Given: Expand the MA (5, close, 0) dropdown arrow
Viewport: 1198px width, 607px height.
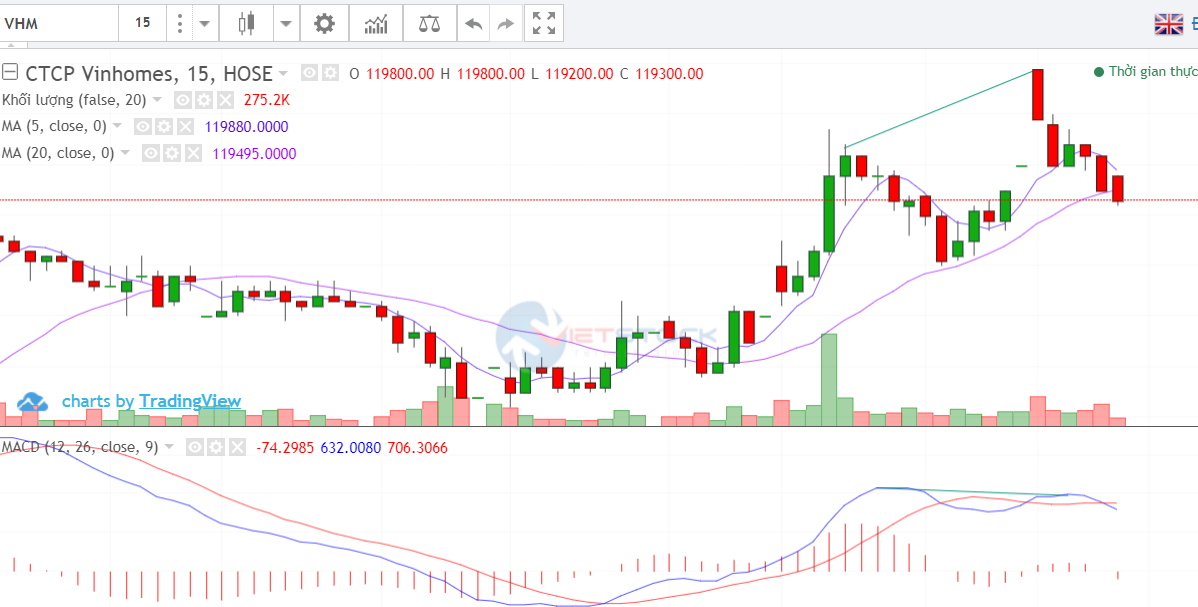Looking at the screenshot, I should click(x=117, y=126).
